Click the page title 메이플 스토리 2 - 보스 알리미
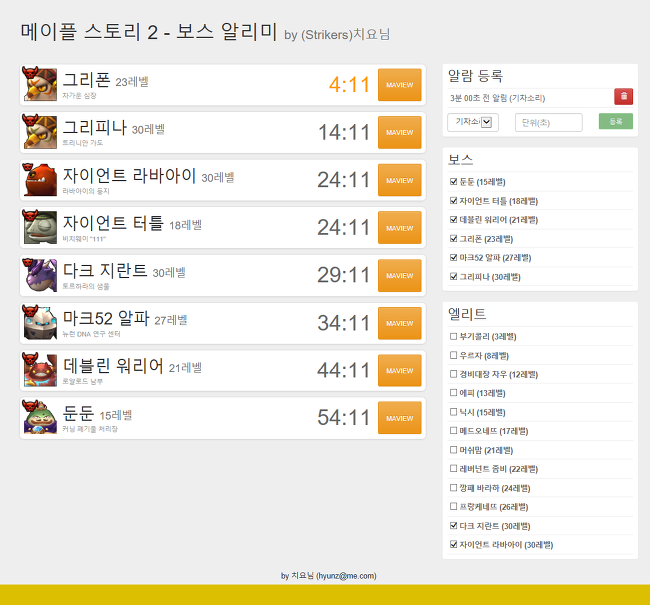Image resolution: width=650 pixels, height=605 pixels. 149,32
